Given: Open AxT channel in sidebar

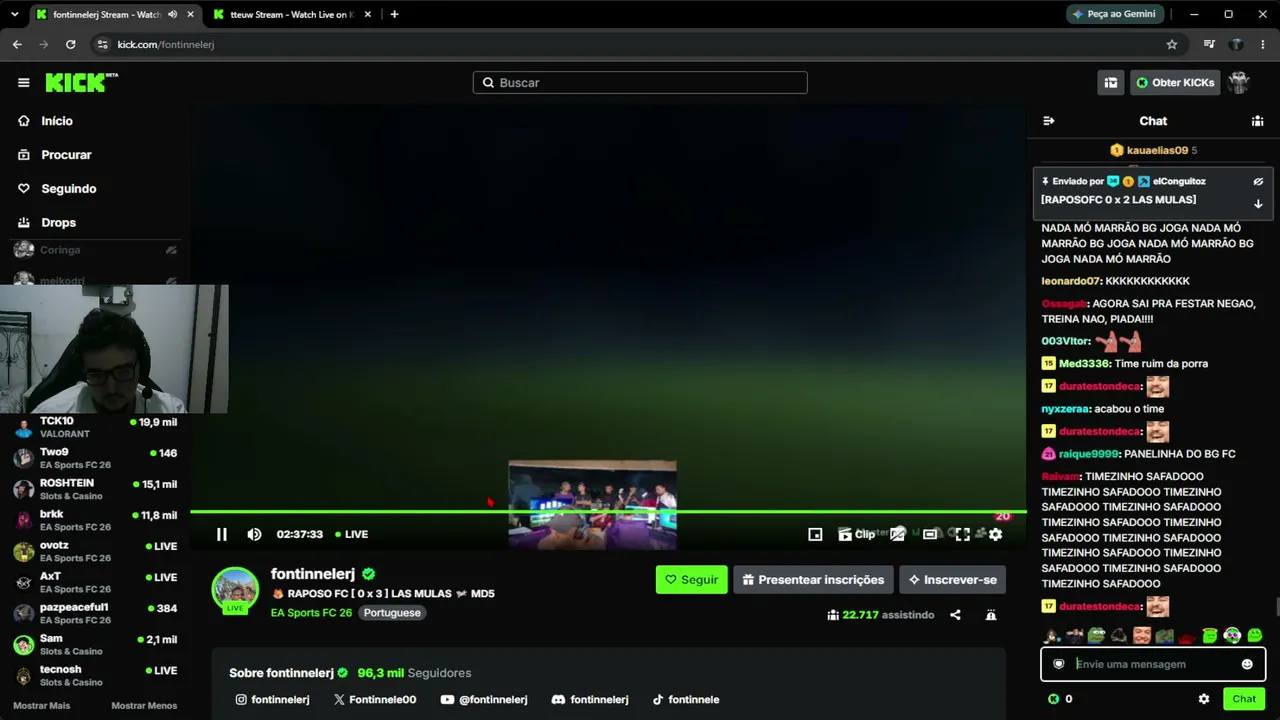Looking at the screenshot, I should [x=95, y=583].
